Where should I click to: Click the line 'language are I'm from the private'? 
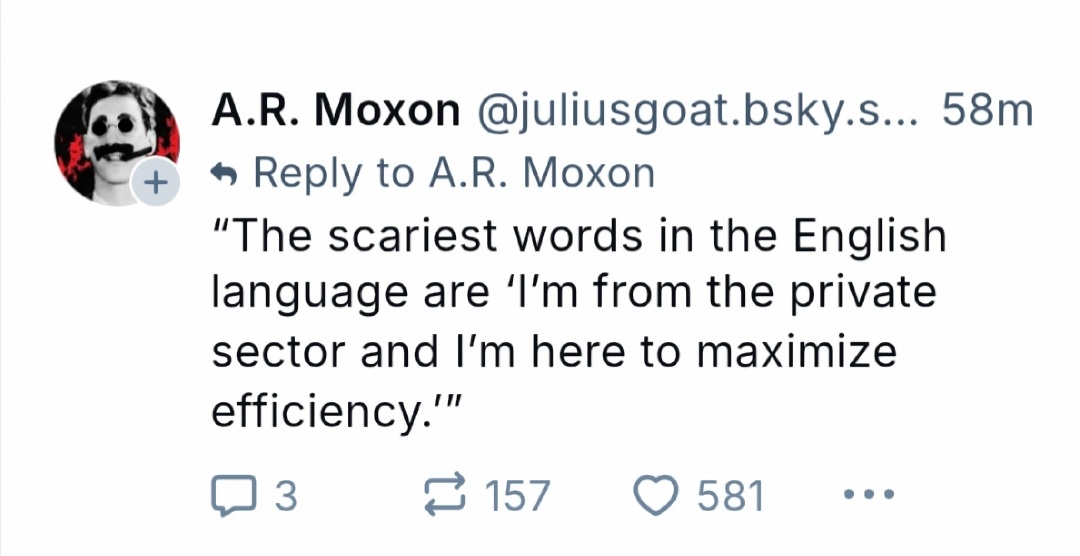coord(573,294)
